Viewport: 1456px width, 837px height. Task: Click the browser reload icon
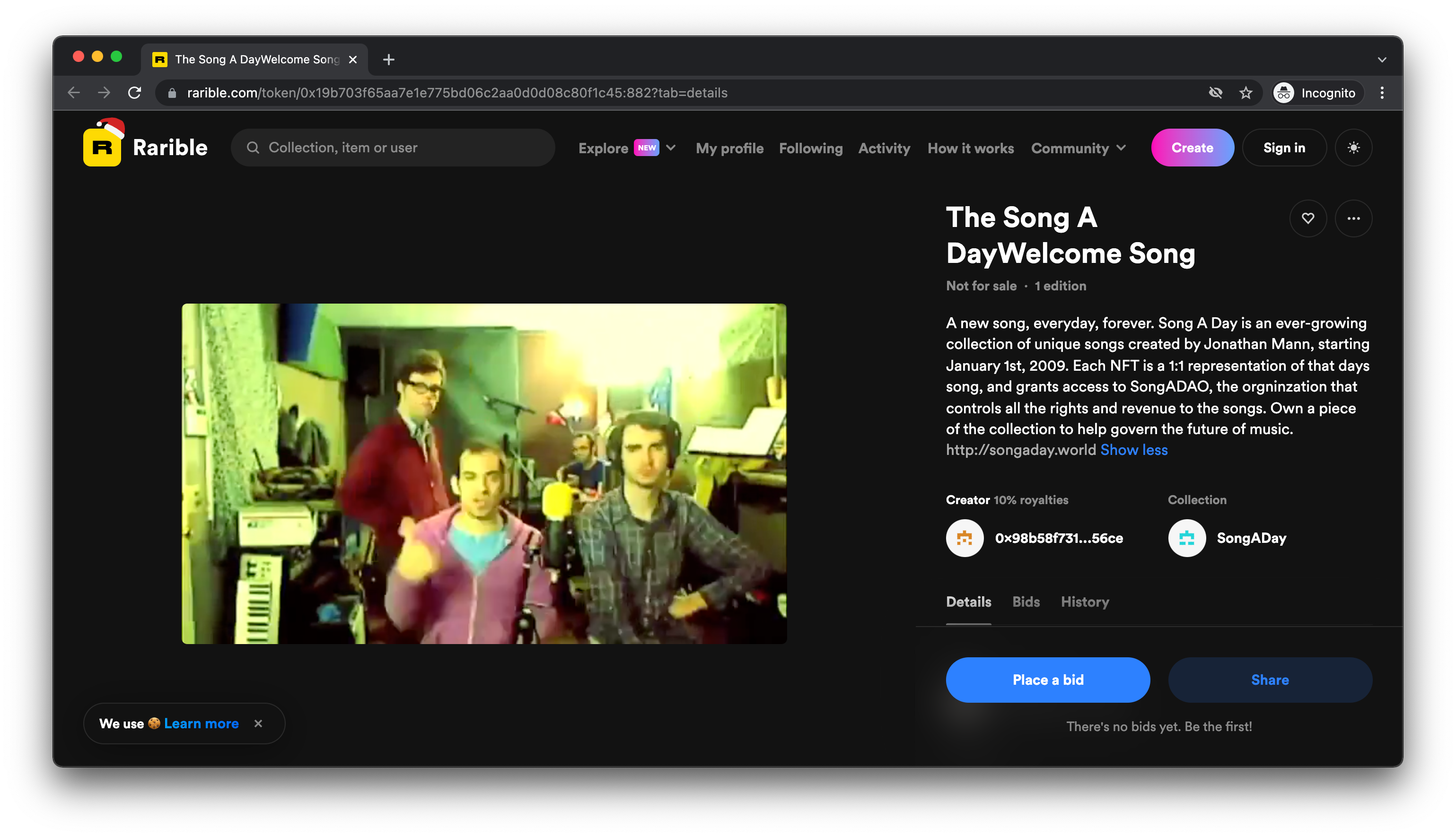[134, 93]
